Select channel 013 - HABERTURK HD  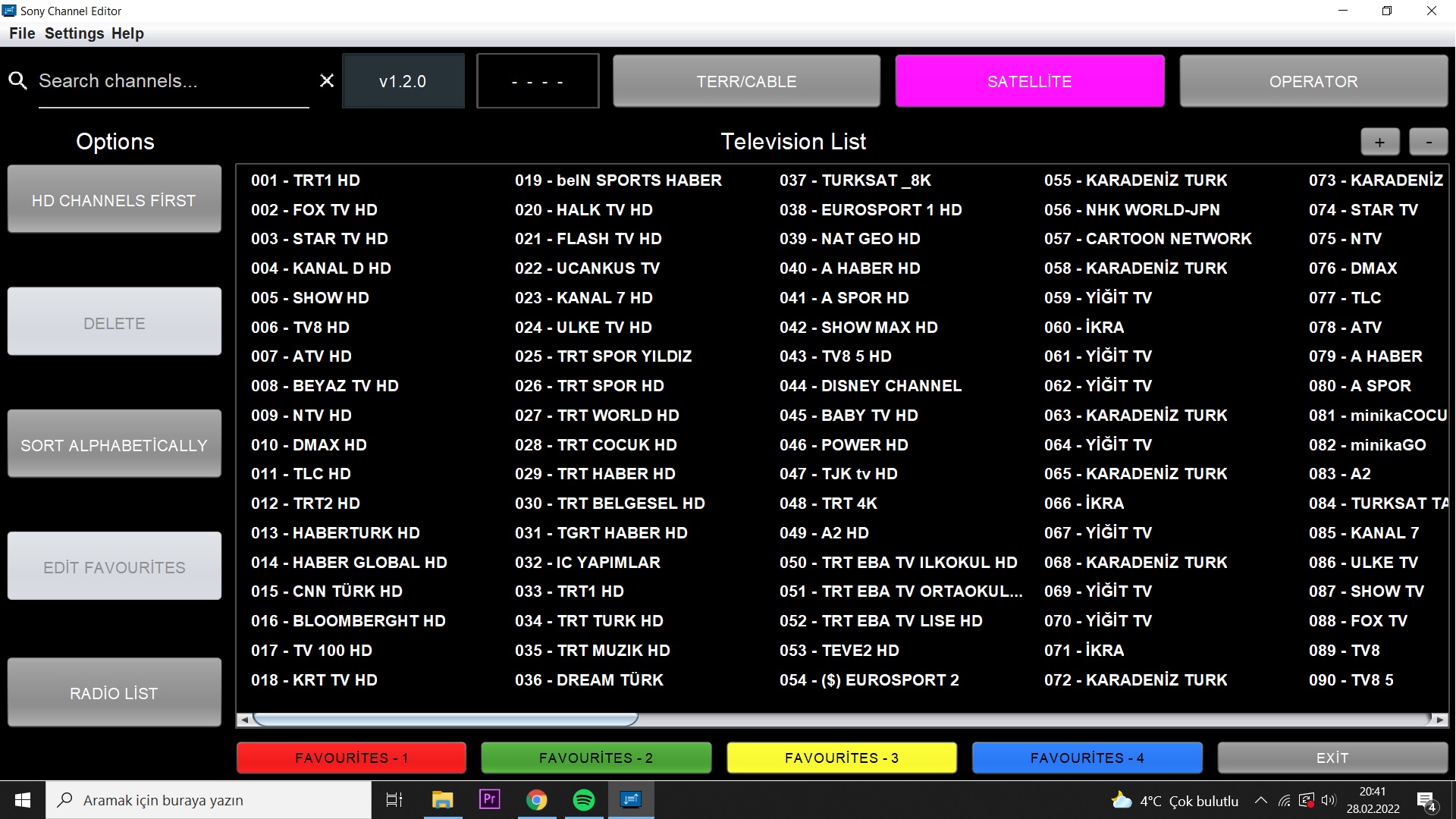tap(335, 533)
